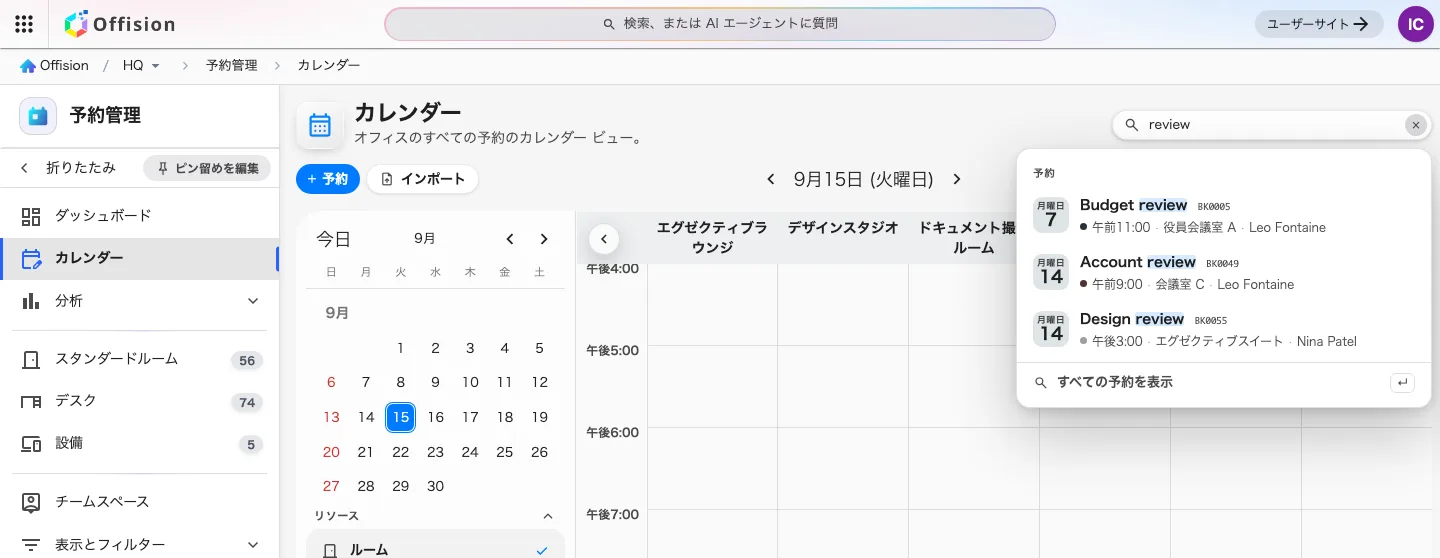Open Account review booking result
This screenshot has width=1440, height=558.
click(x=1224, y=272)
